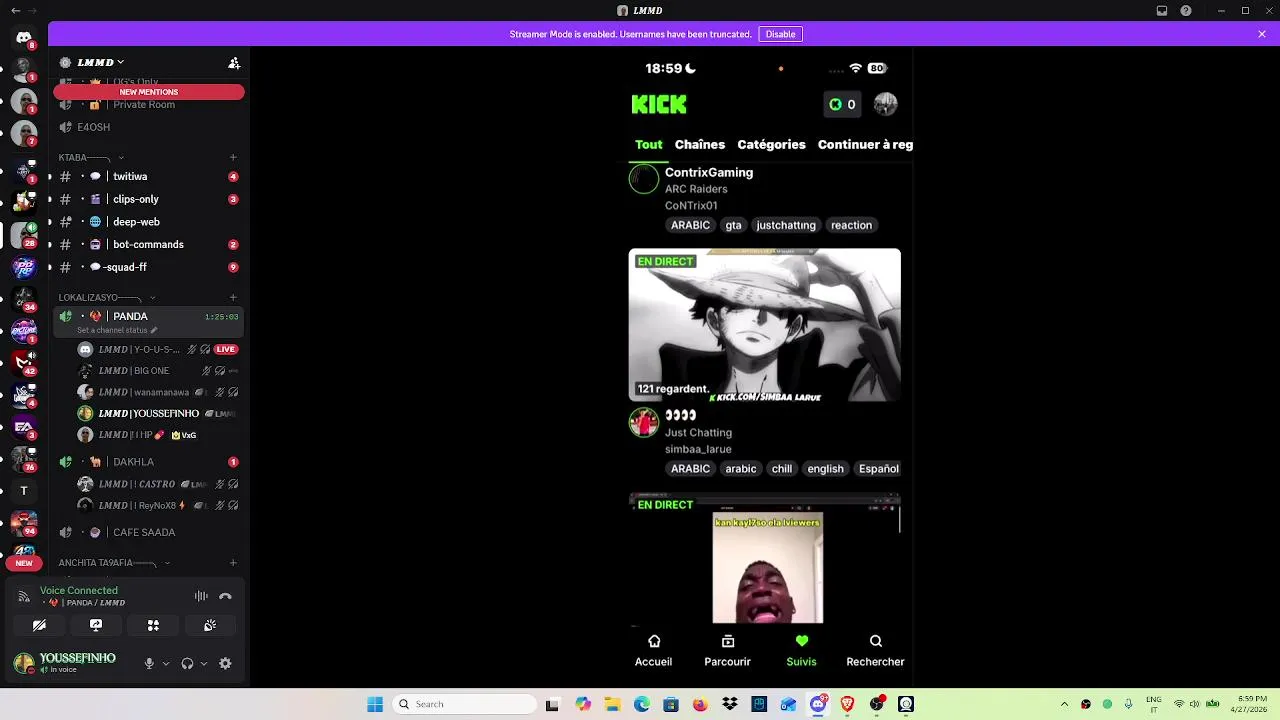
Task: Open Parcourir in Kick bottom bar
Action: point(727,650)
